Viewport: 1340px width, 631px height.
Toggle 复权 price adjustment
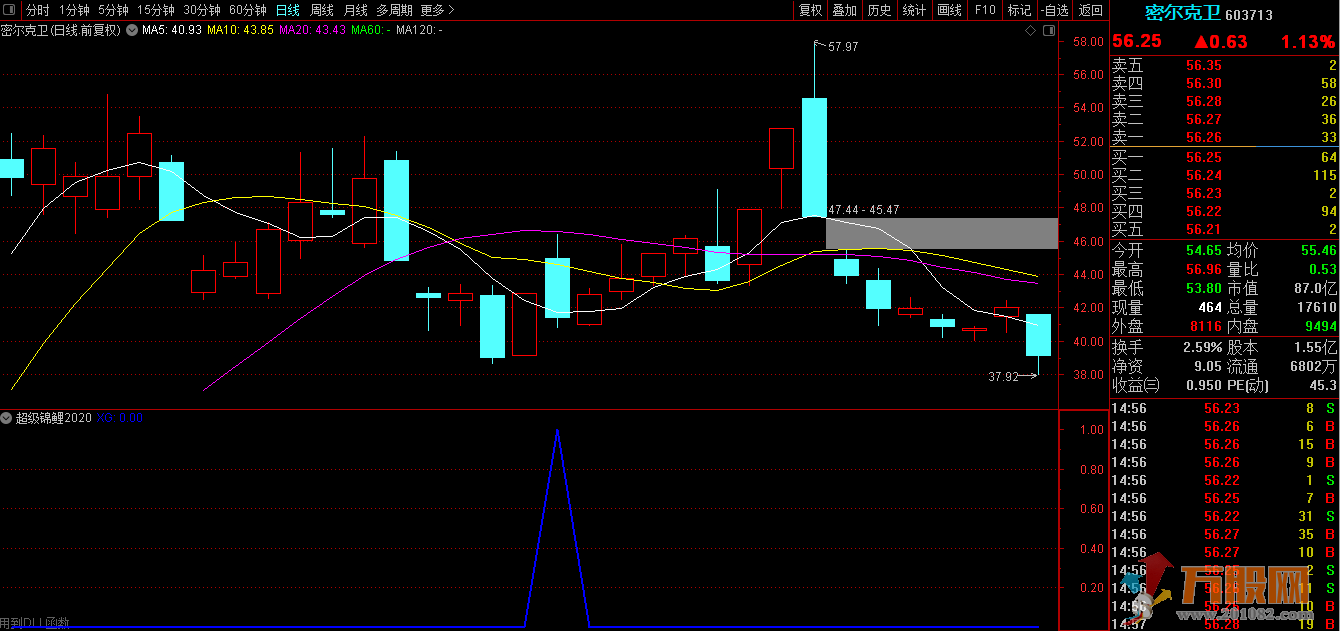[x=810, y=10]
